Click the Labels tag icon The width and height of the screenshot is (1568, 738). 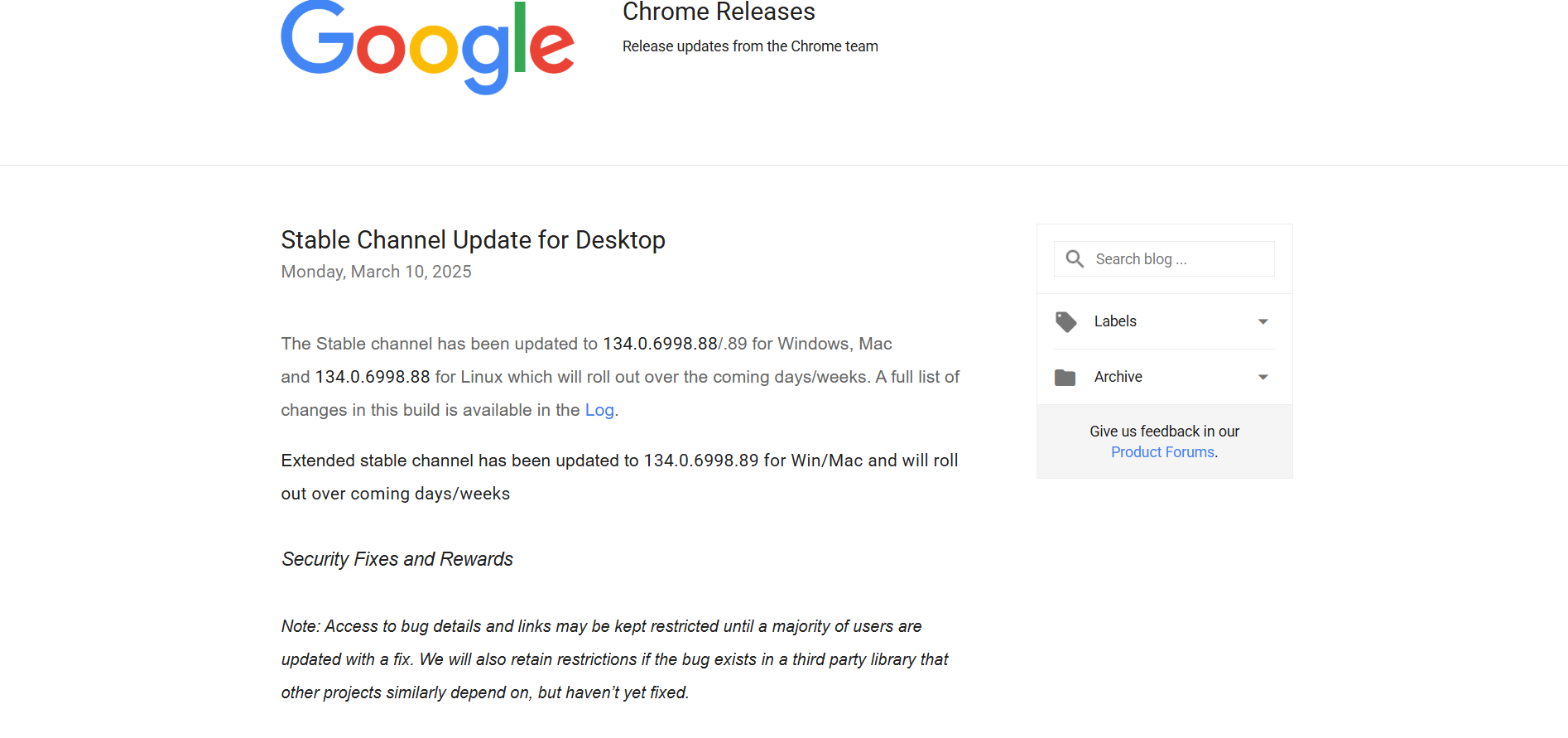1065,321
